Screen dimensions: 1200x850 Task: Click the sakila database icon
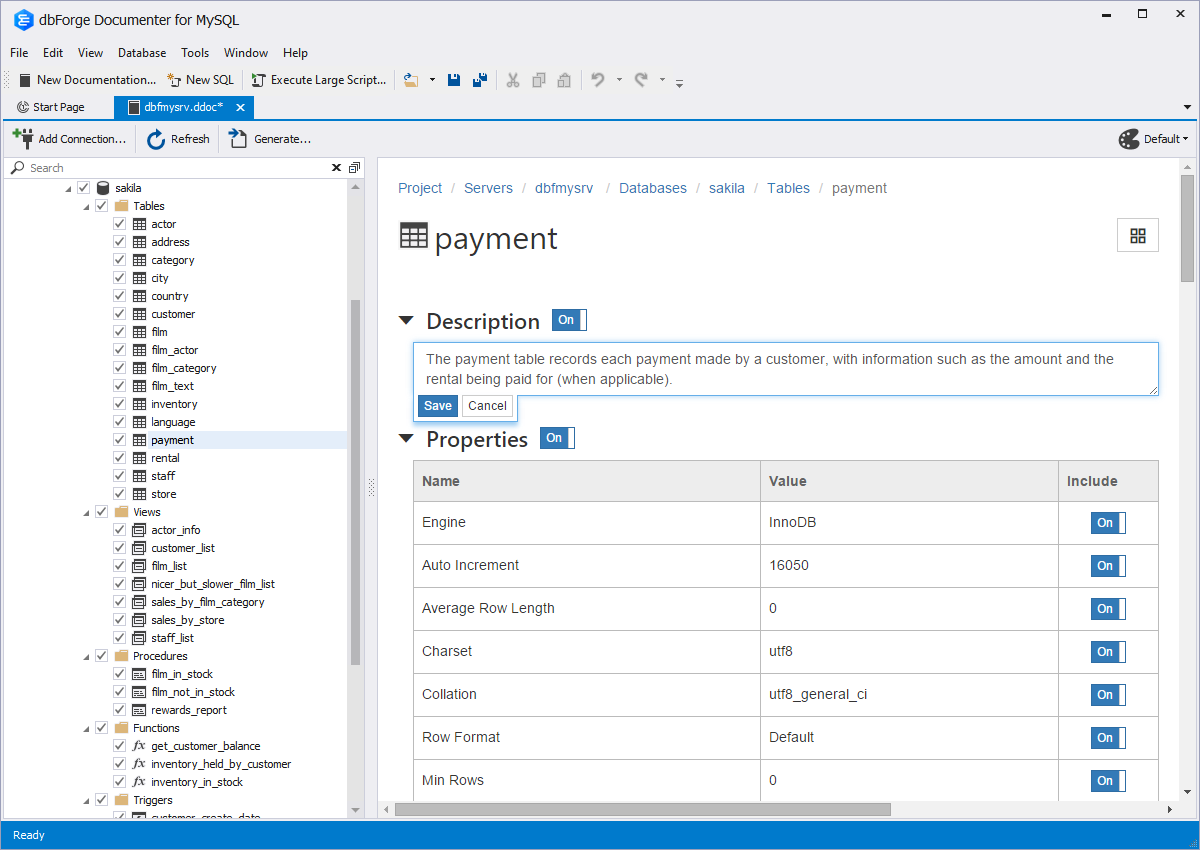coord(103,188)
